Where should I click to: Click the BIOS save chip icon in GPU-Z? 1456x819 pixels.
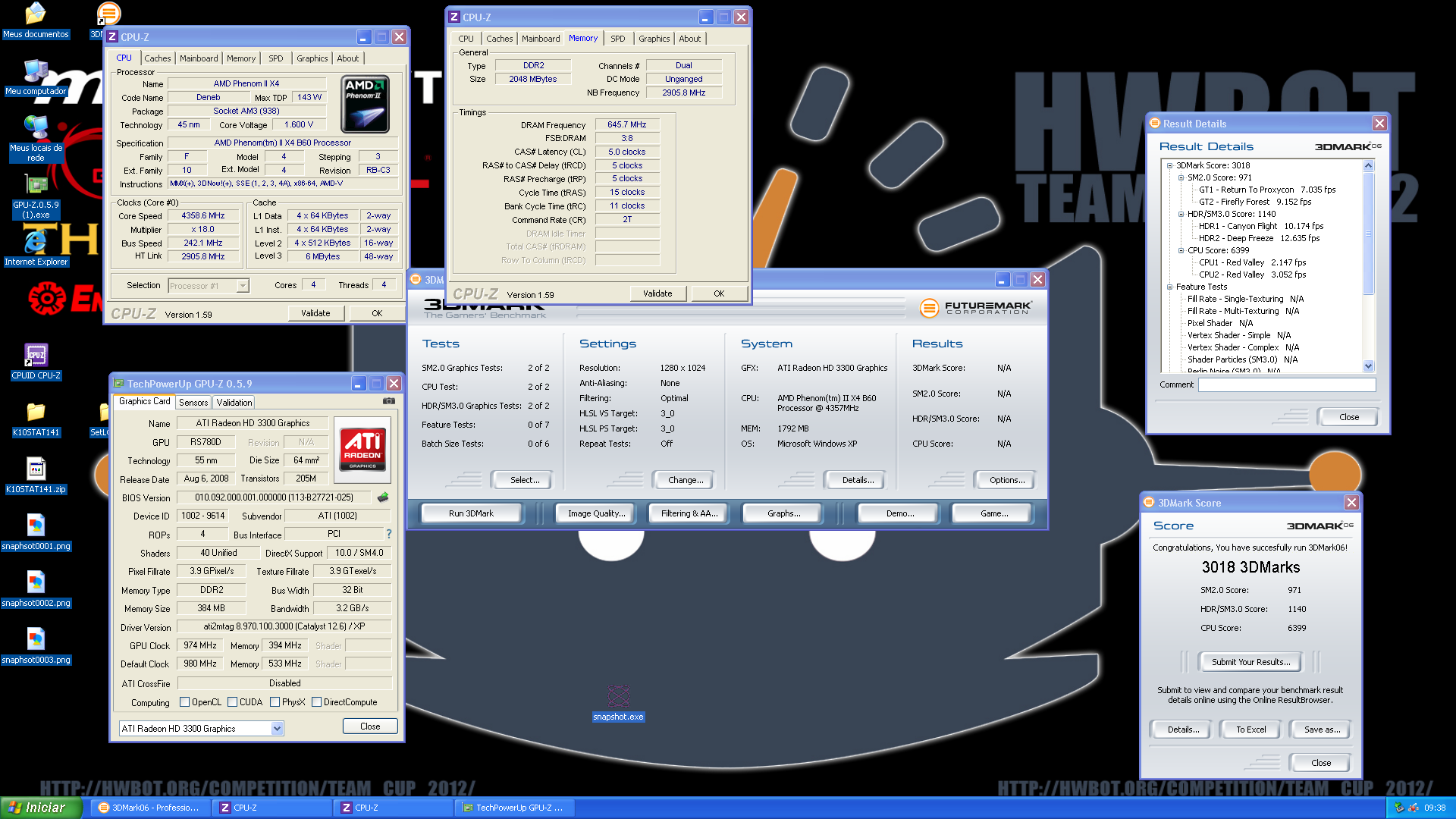click(383, 497)
